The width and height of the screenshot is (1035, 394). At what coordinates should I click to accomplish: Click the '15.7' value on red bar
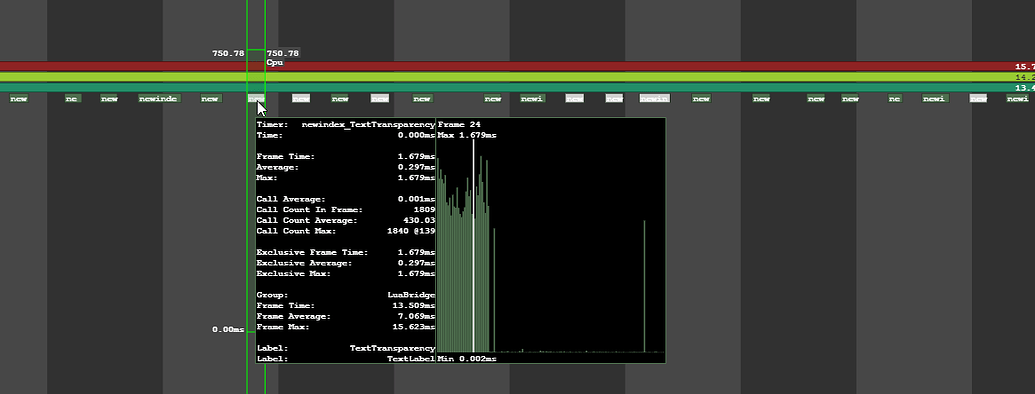point(1025,67)
